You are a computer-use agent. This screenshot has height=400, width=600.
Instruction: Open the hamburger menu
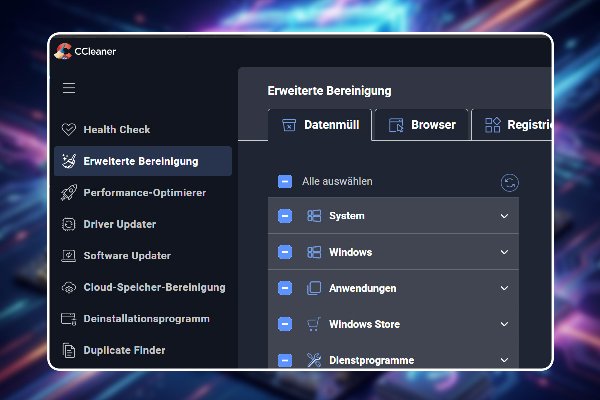pyautogui.click(x=69, y=88)
